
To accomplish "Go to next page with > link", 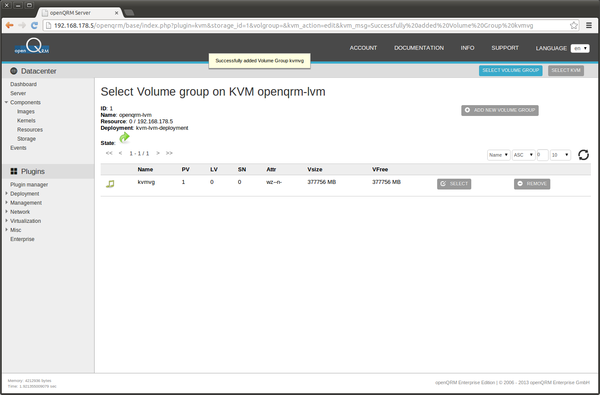I will (x=158, y=153).
